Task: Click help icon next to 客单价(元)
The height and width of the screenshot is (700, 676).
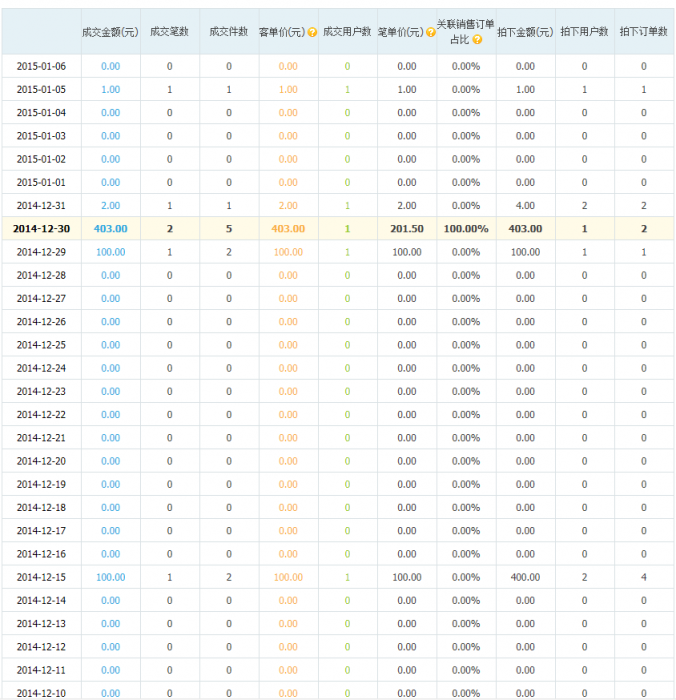Action: point(312,32)
